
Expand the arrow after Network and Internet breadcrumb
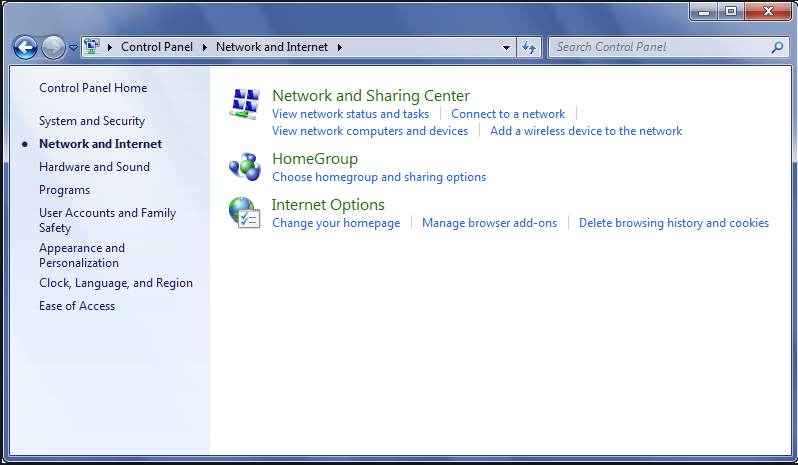coord(339,47)
